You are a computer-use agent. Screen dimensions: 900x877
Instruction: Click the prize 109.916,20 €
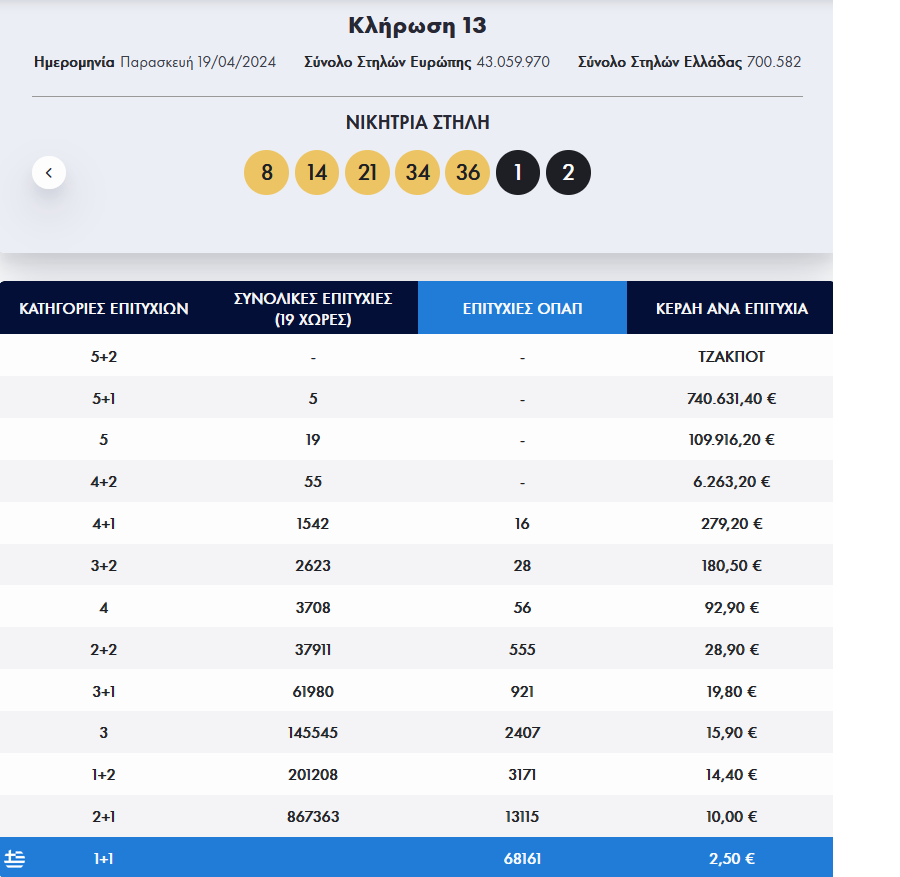click(731, 440)
